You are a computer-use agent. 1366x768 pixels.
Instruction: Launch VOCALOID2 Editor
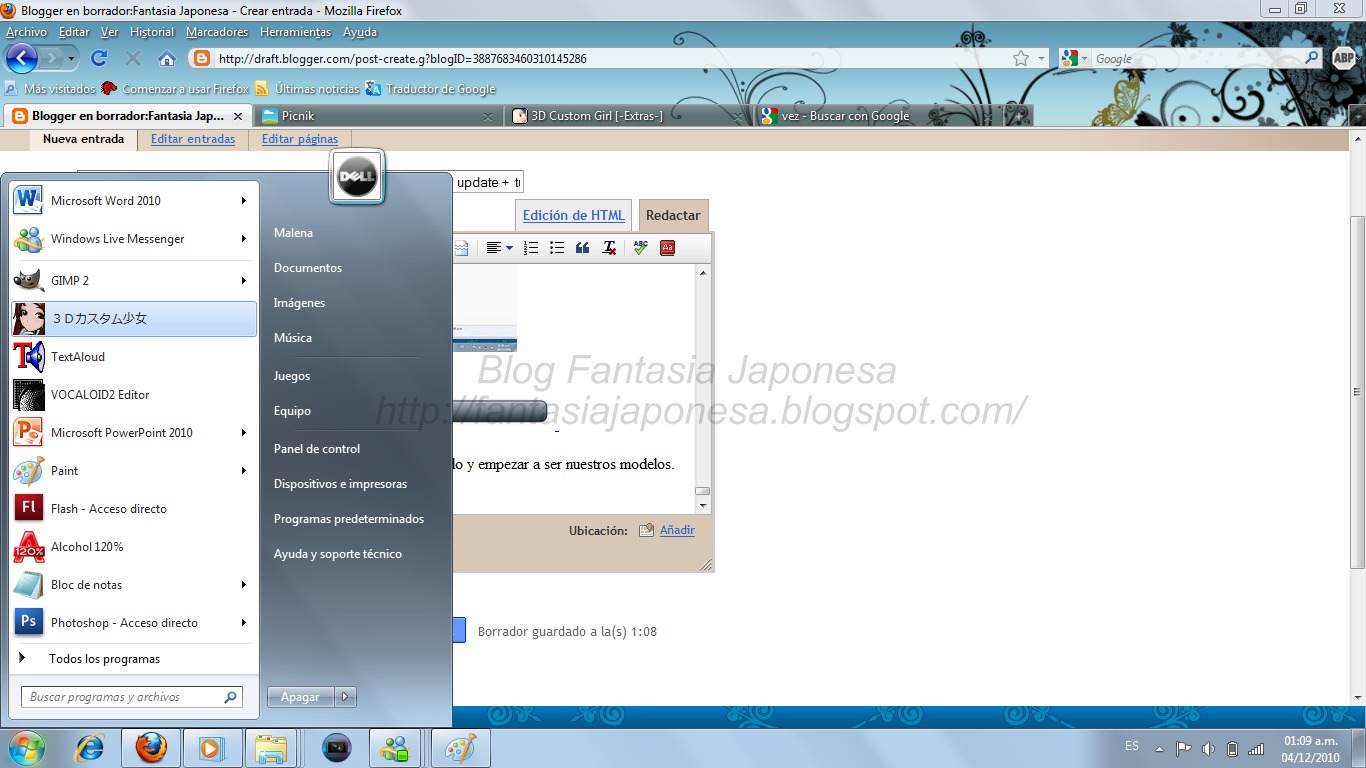coord(134,395)
